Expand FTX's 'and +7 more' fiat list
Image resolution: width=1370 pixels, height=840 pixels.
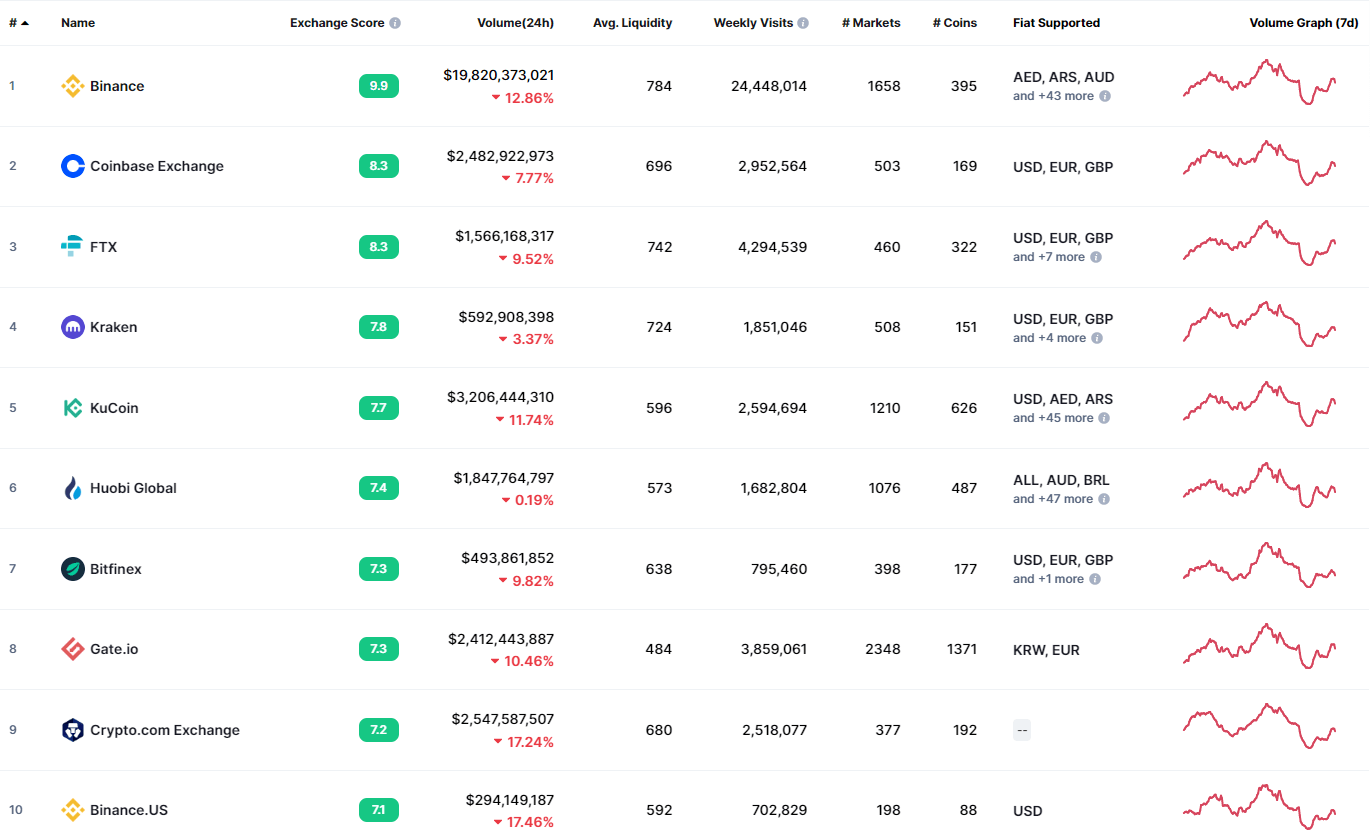pos(1049,257)
